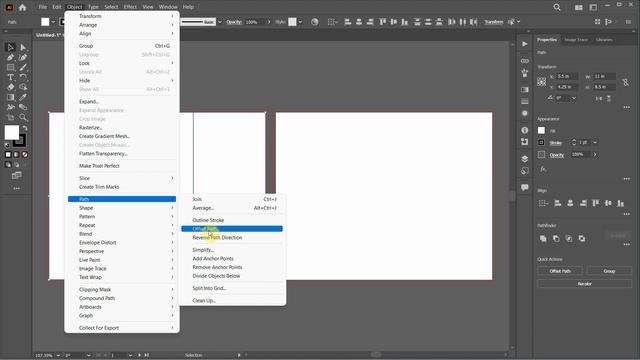This screenshot has width=640, height=360.
Task: Click Horizontal Align Left in control bar
Action: pyautogui.click(x=348, y=22)
